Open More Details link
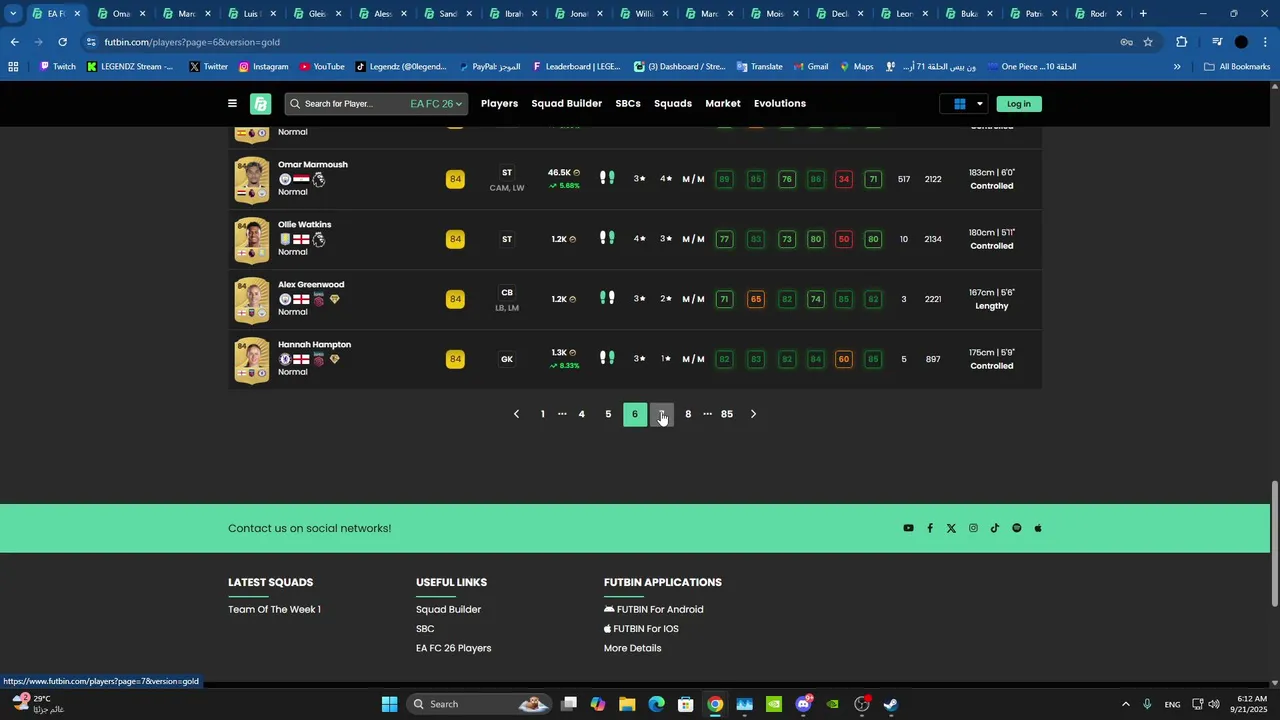Viewport: 1280px width, 720px height. 633,648
